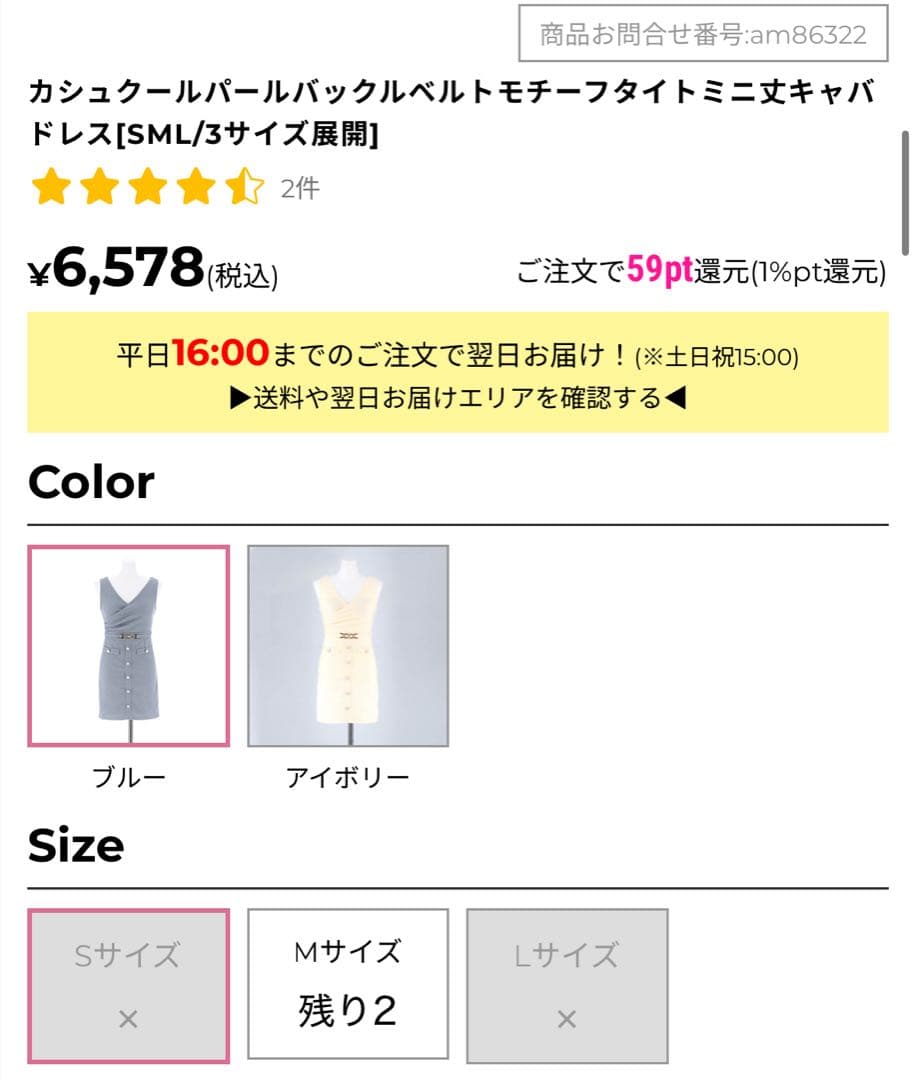Image resolution: width=917 pixels, height=1080 pixels.
Task: Click the half-filled fifth rating star
Action: [244, 187]
